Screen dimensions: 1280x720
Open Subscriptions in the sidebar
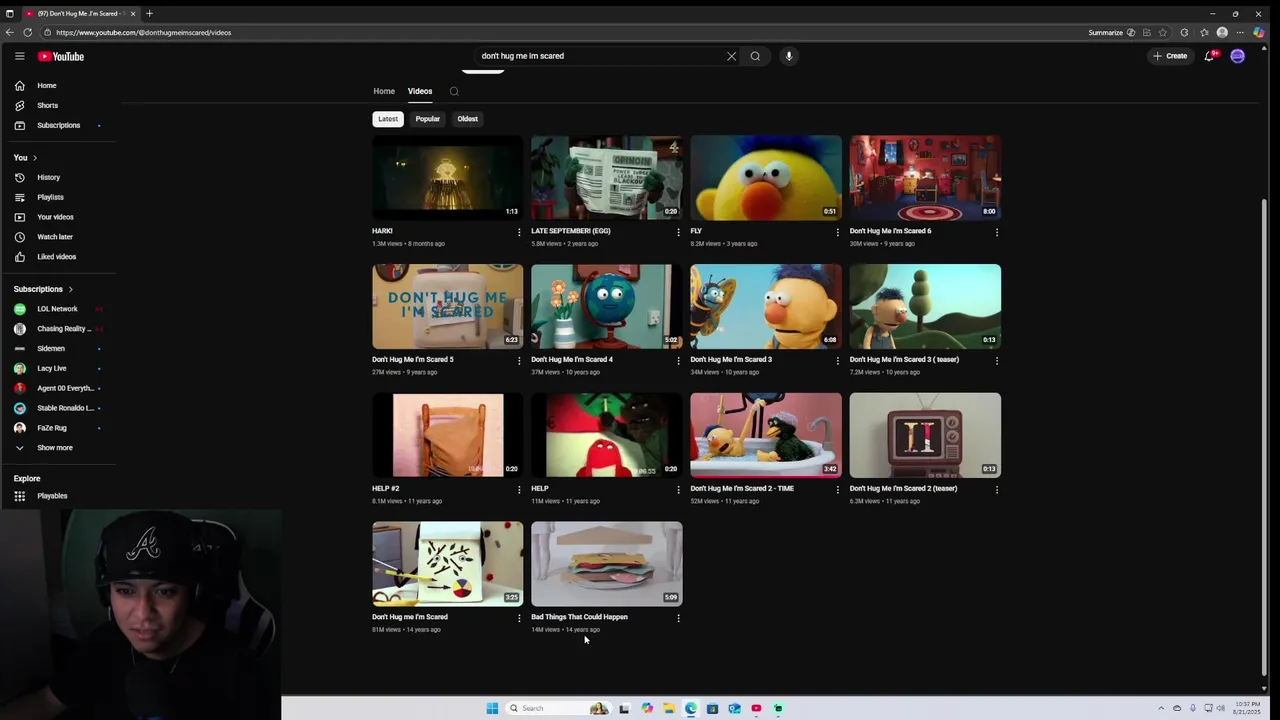click(x=58, y=125)
